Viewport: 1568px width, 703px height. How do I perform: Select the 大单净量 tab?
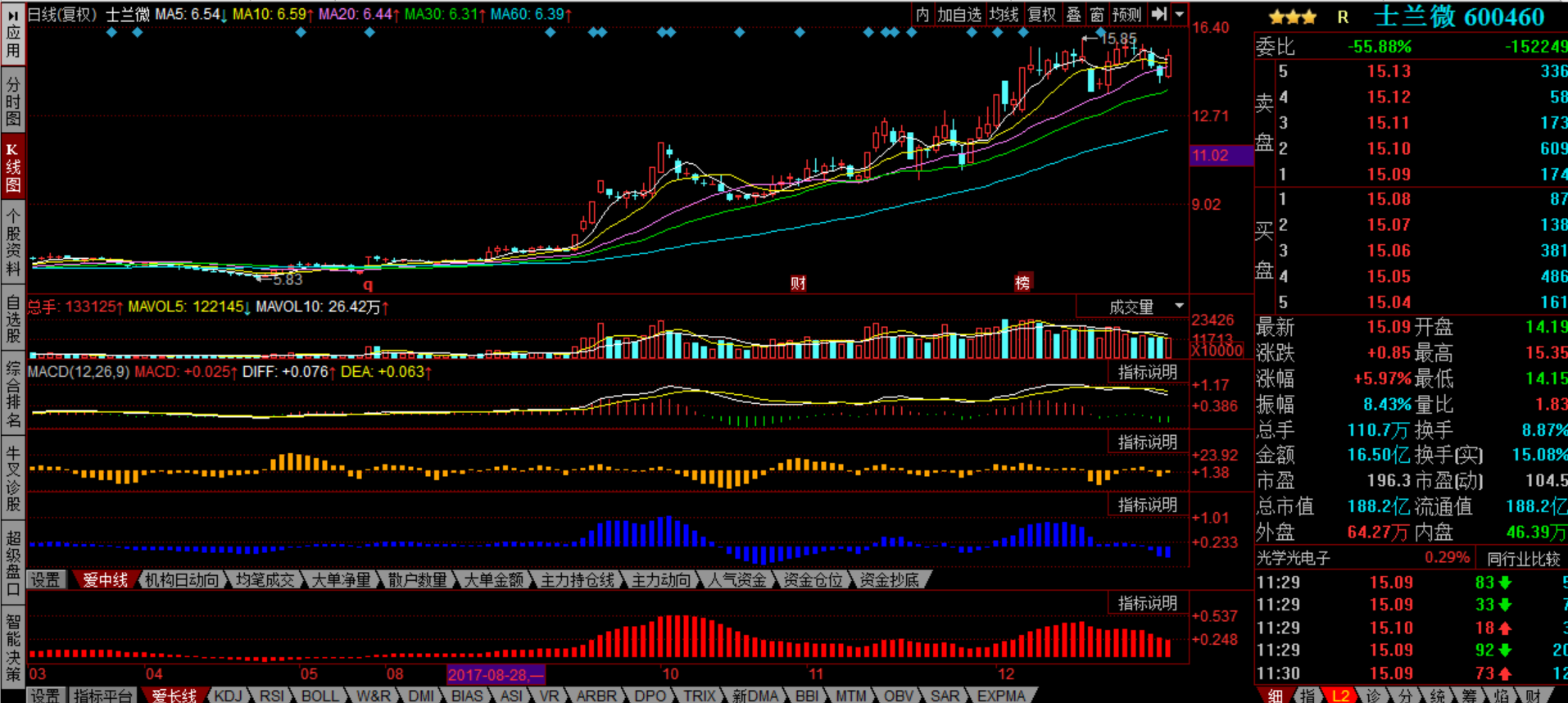341,580
